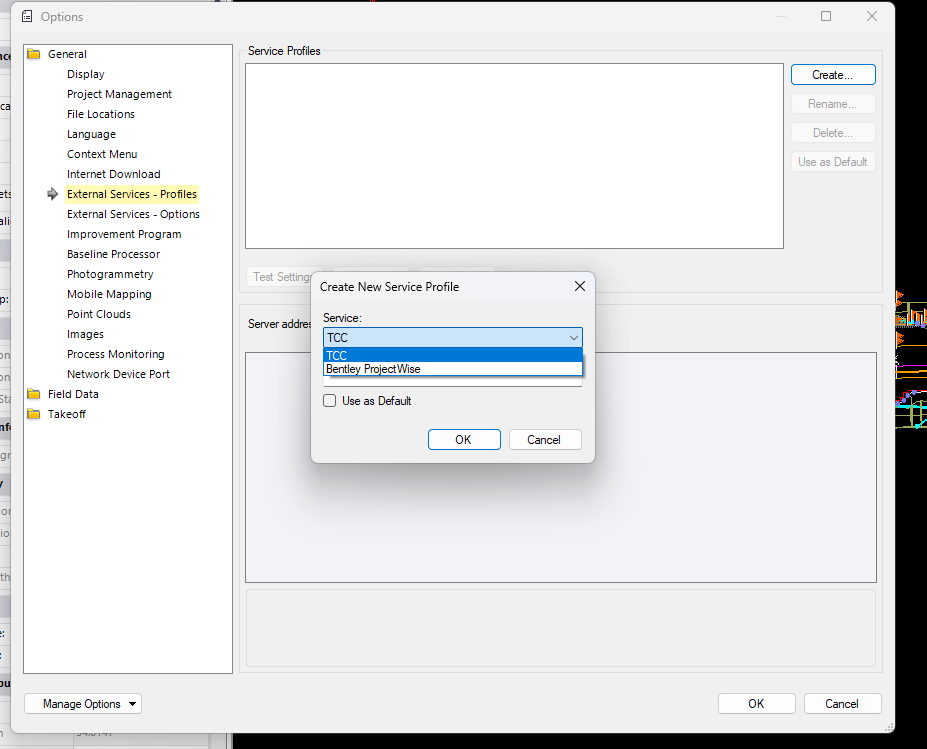Click the Rename... button
This screenshot has height=749, width=927.
(833, 104)
